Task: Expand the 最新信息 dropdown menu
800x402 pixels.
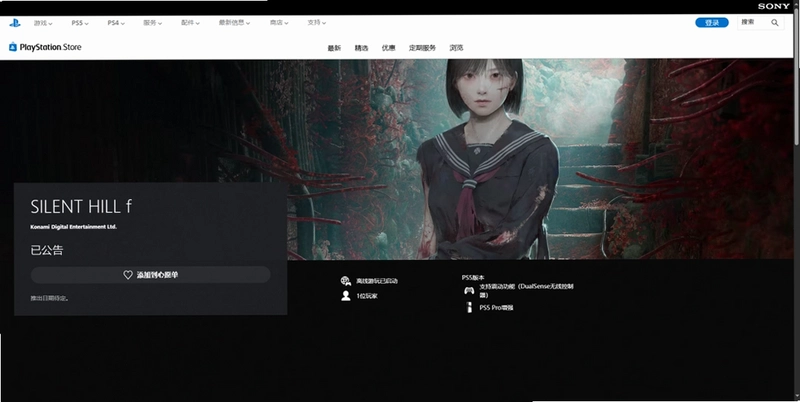Action: pos(235,23)
